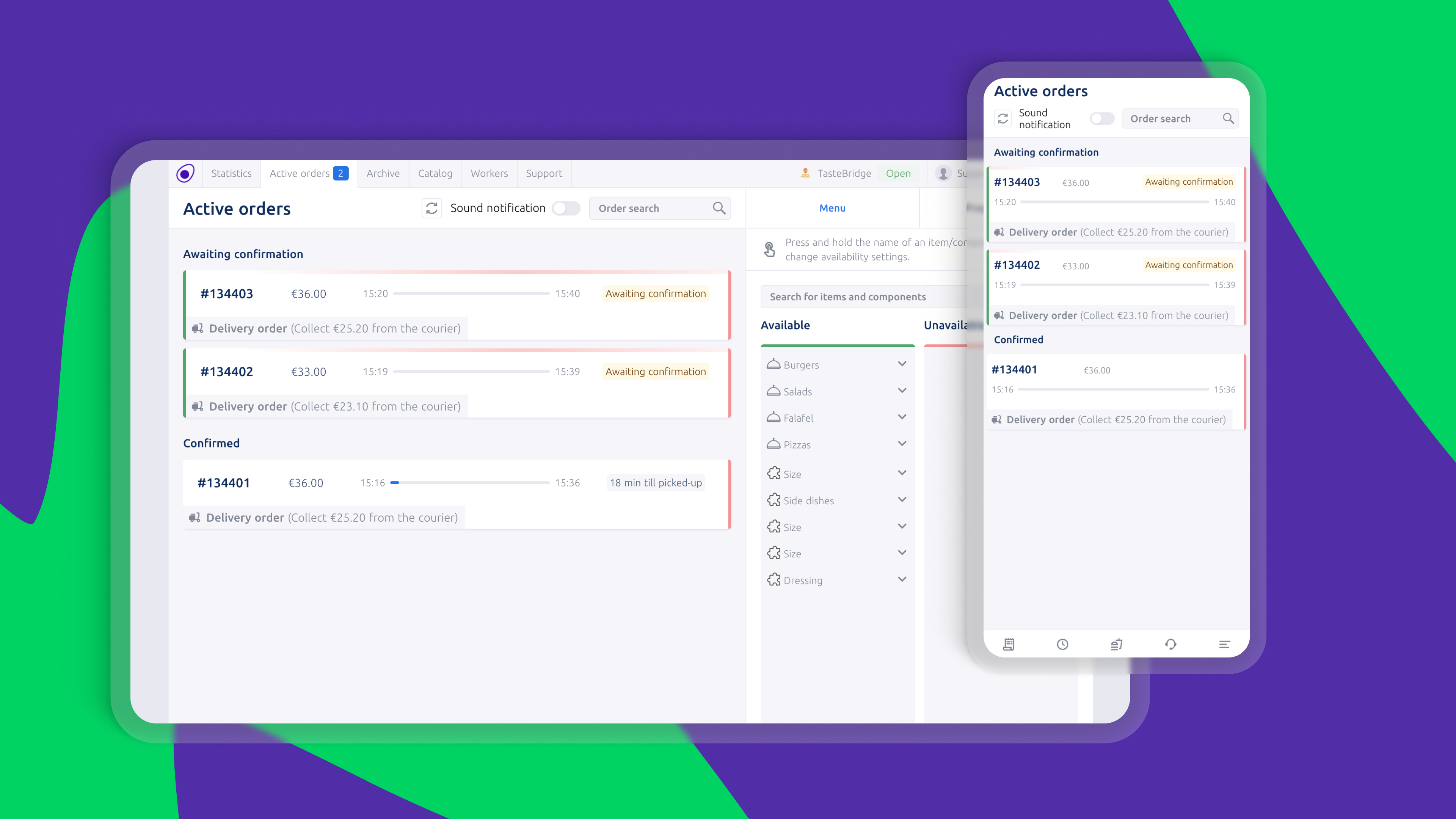Click the Menu panel header link
This screenshot has height=819, width=1456.
pos(833,208)
